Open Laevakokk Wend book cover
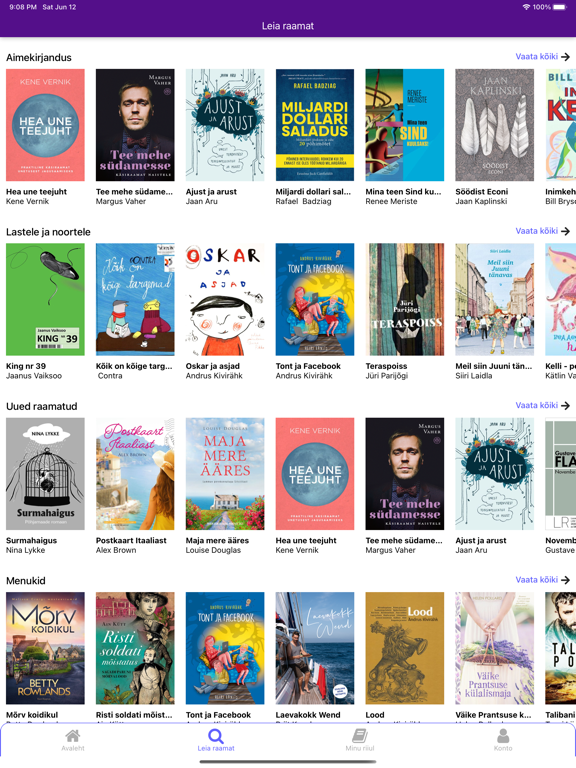The width and height of the screenshot is (576, 768). point(315,648)
